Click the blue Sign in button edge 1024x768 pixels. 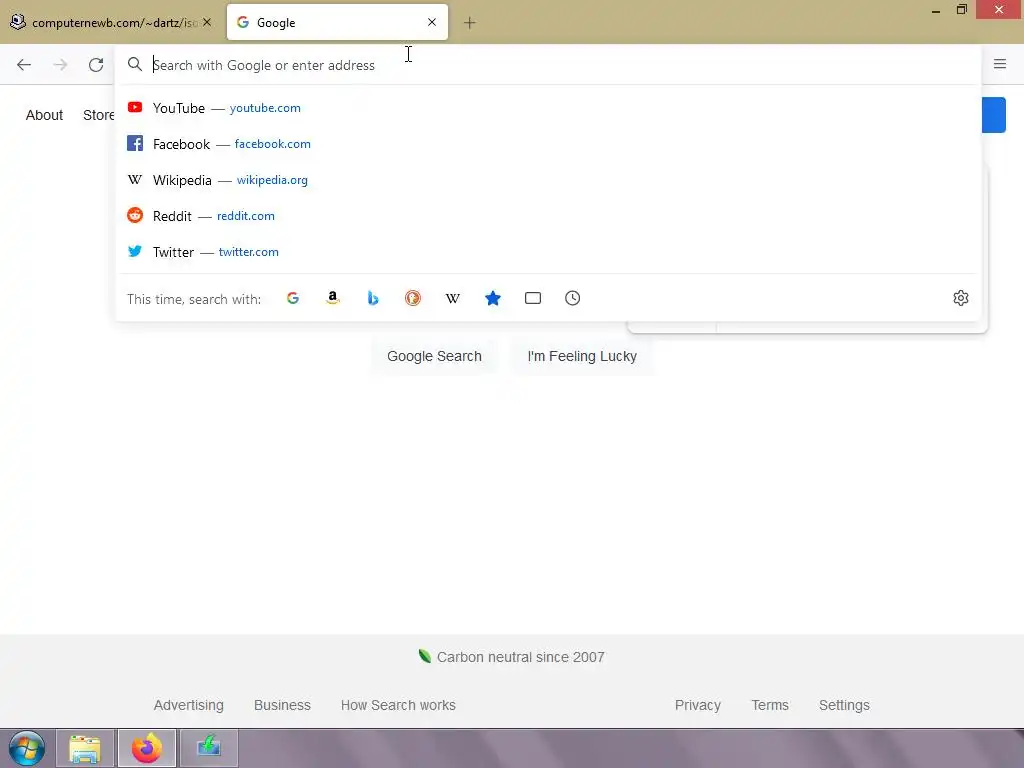click(x=994, y=115)
